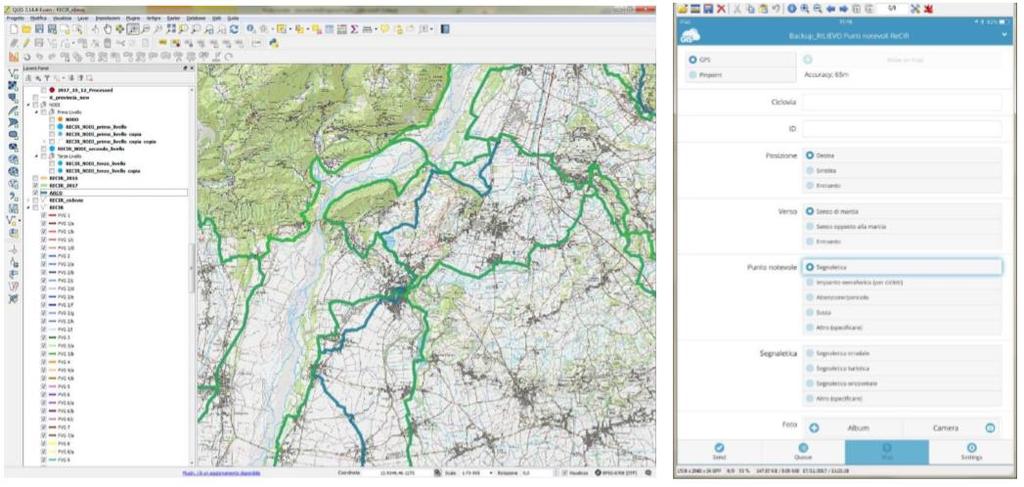Choose Senso opposto alla marcia under Verso
Image resolution: width=1024 pixels, height=487 pixels.
[x=810, y=227]
